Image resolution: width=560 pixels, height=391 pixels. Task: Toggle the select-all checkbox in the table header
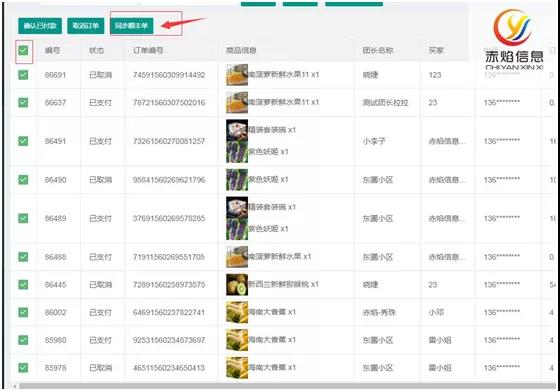[x=23, y=50]
